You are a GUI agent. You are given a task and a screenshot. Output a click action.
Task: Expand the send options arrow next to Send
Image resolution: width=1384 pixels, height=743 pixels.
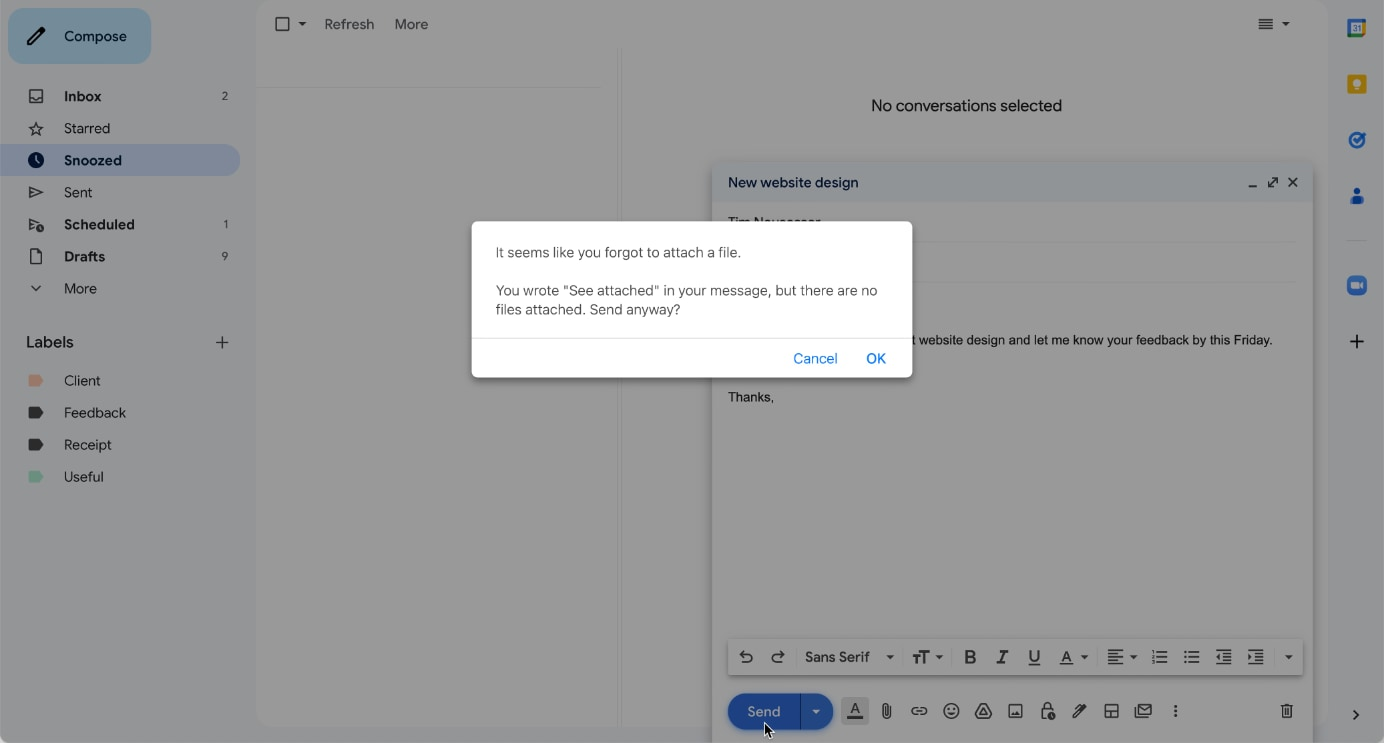(816, 711)
